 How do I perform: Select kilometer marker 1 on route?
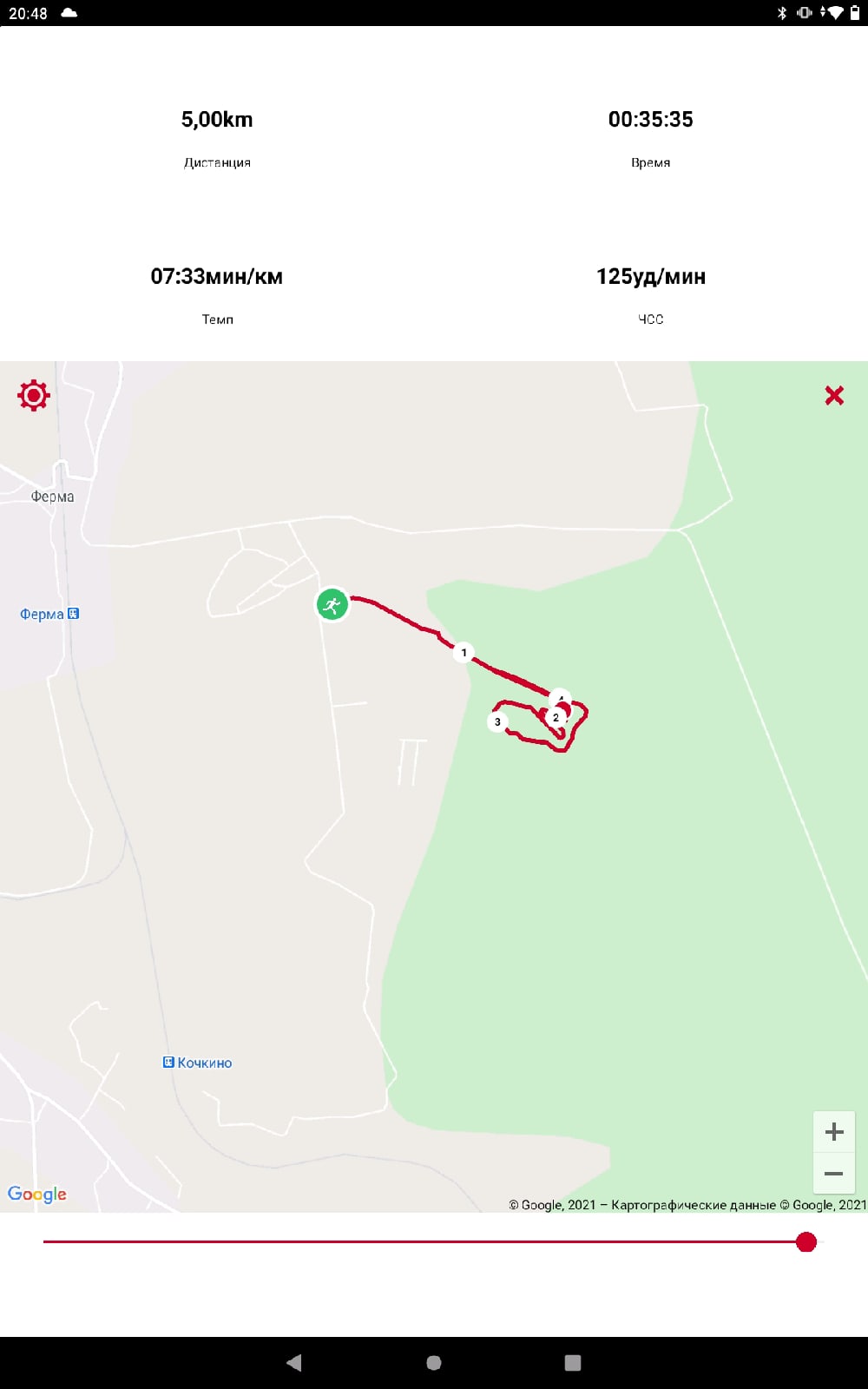point(464,652)
